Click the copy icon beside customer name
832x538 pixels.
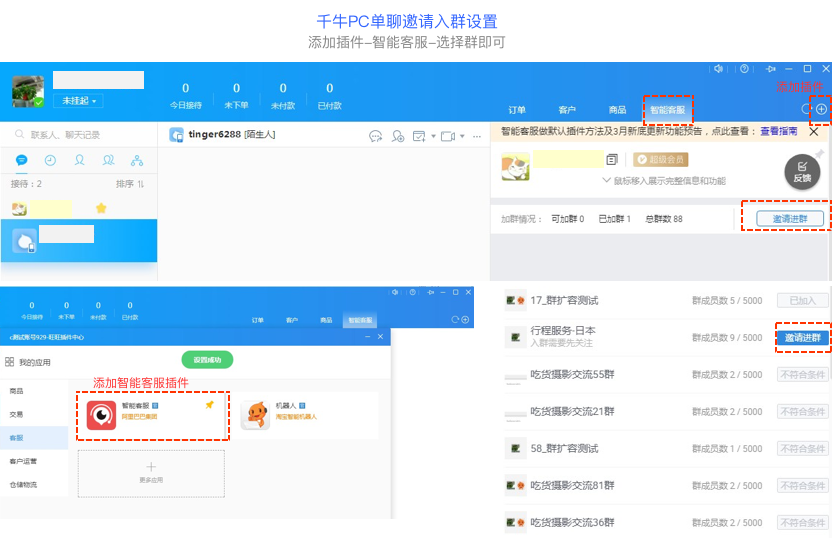coord(612,159)
